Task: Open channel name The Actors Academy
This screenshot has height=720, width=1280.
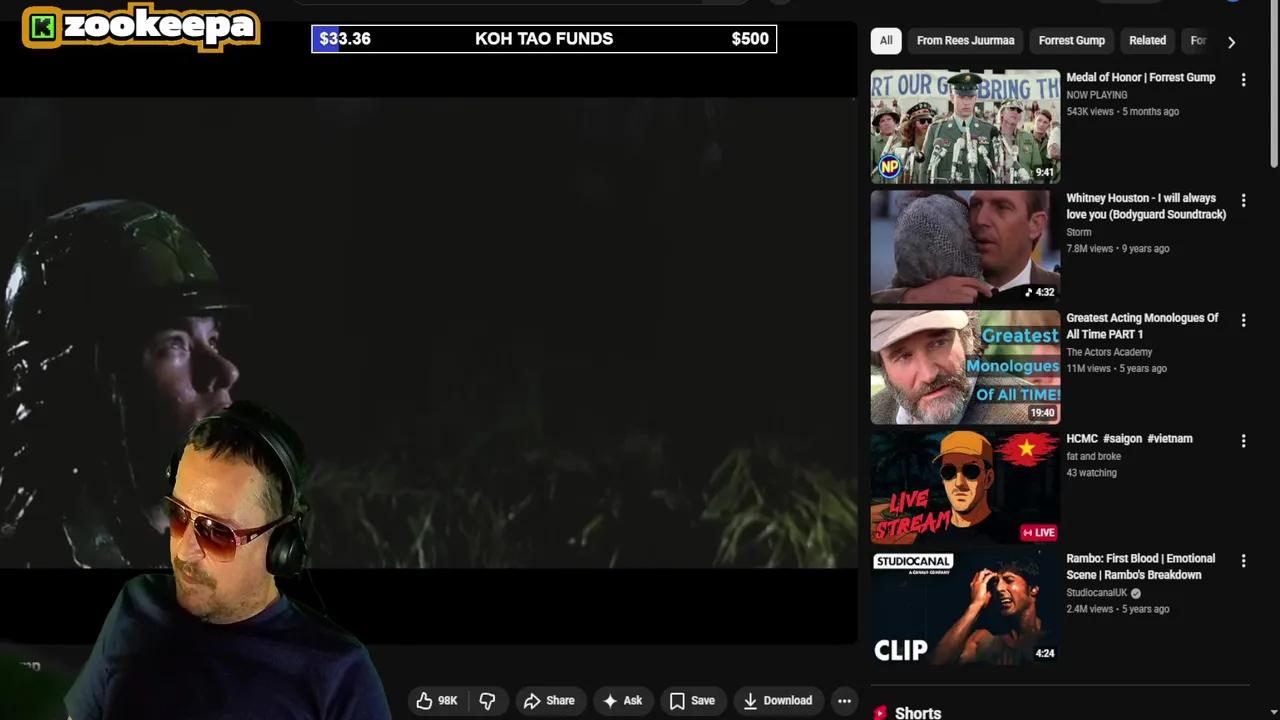Action: pos(1109,352)
